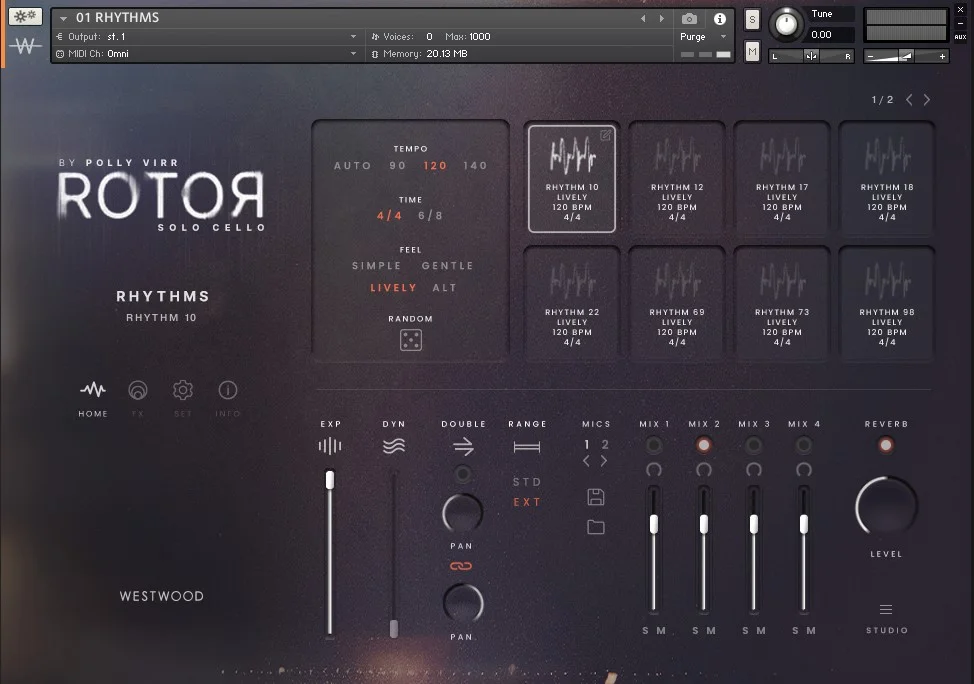The image size is (974, 684).
Task: Open the Output st. 1 dropdown
Action: coord(353,37)
